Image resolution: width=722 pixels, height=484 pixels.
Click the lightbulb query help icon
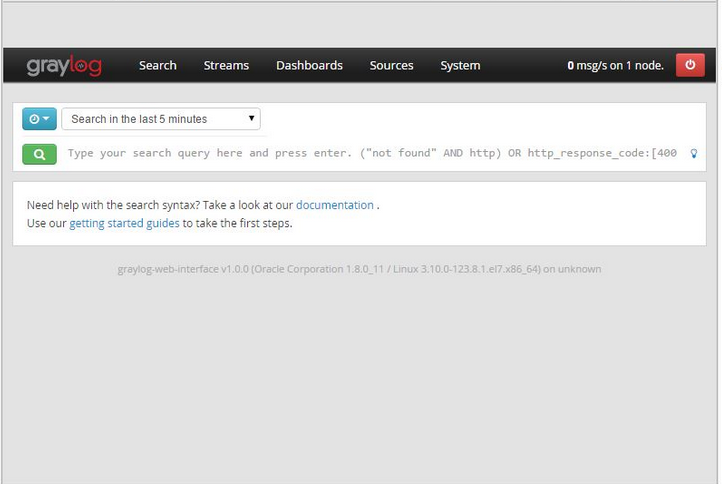tap(693, 153)
